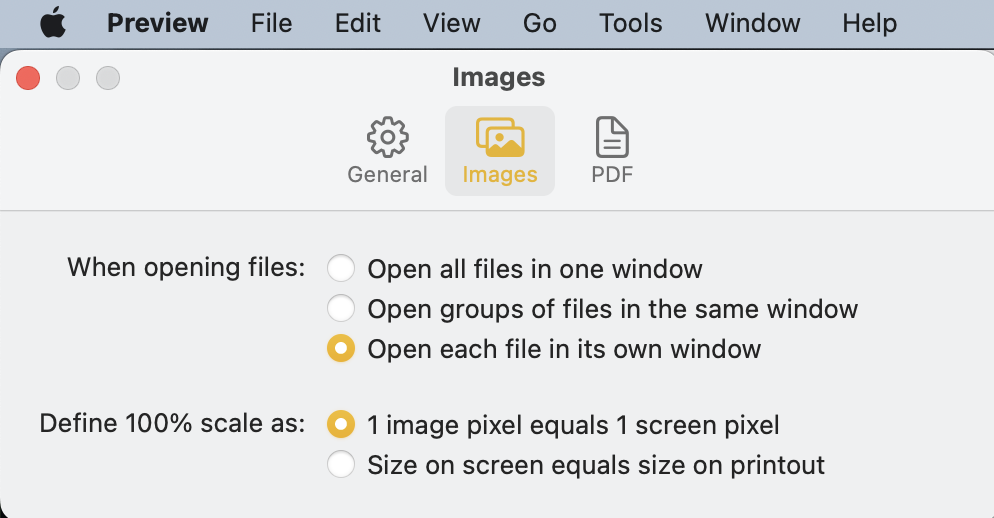The height and width of the screenshot is (518, 994).
Task: Select the Images preferences icon
Action: point(500,138)
